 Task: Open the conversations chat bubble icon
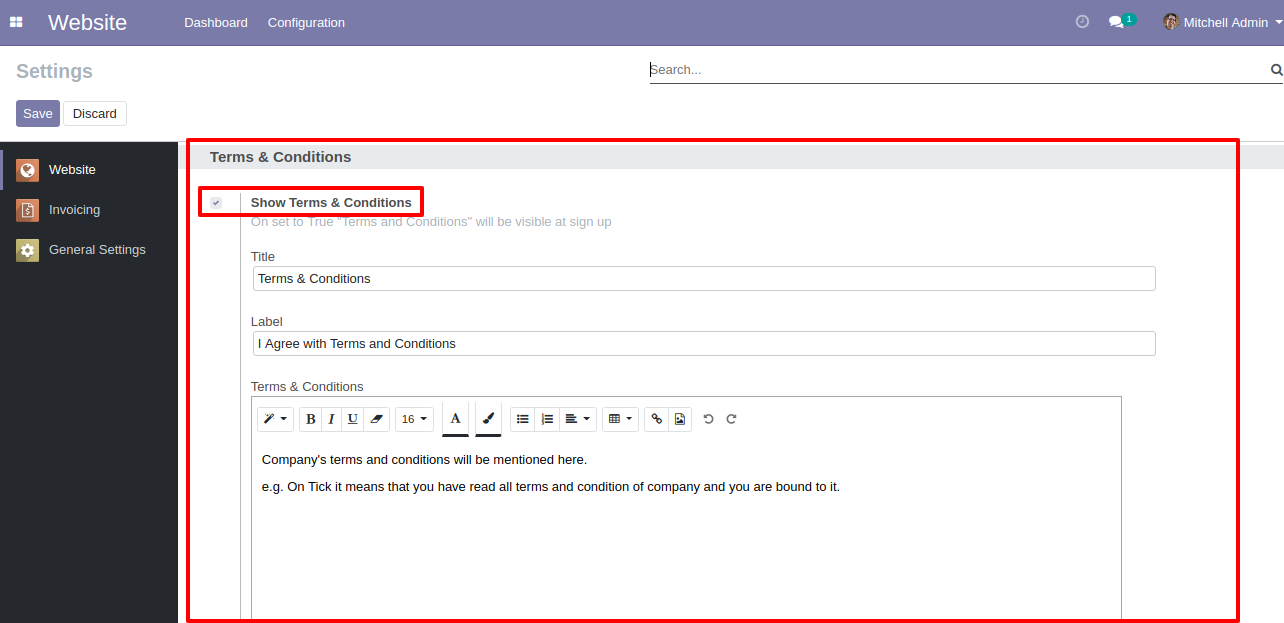[1117, 22]
